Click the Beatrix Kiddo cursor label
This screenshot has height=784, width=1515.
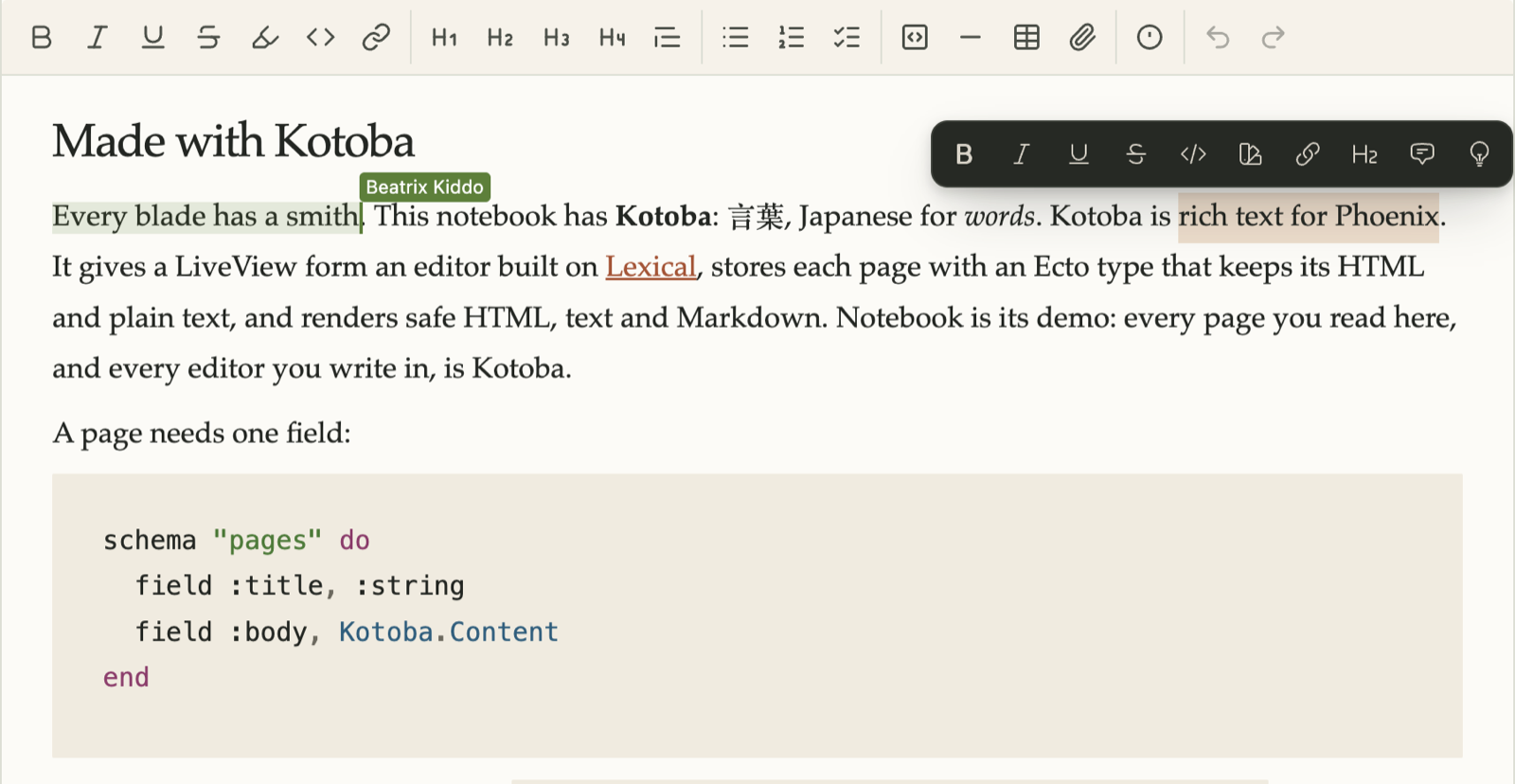(424, 187)
